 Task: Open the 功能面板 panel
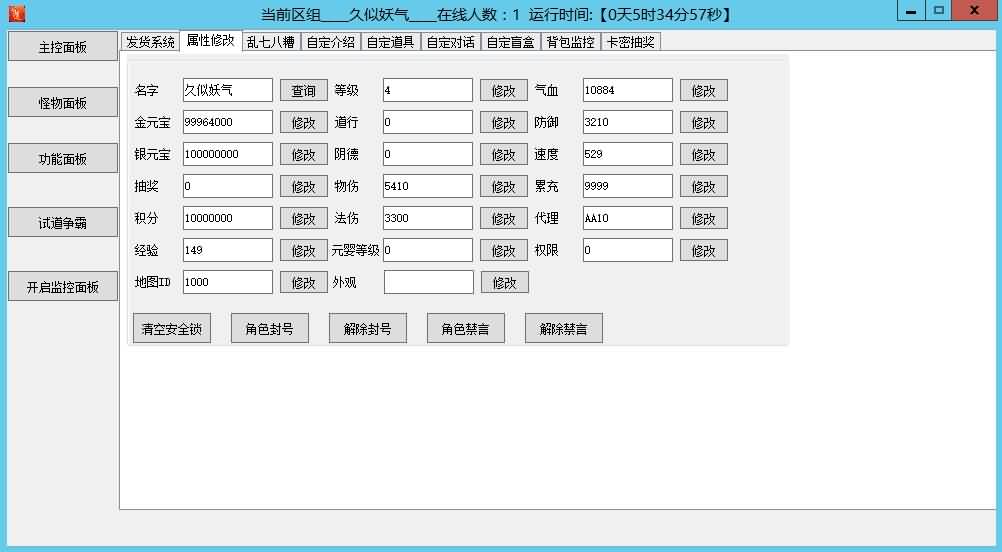point(63,158)
